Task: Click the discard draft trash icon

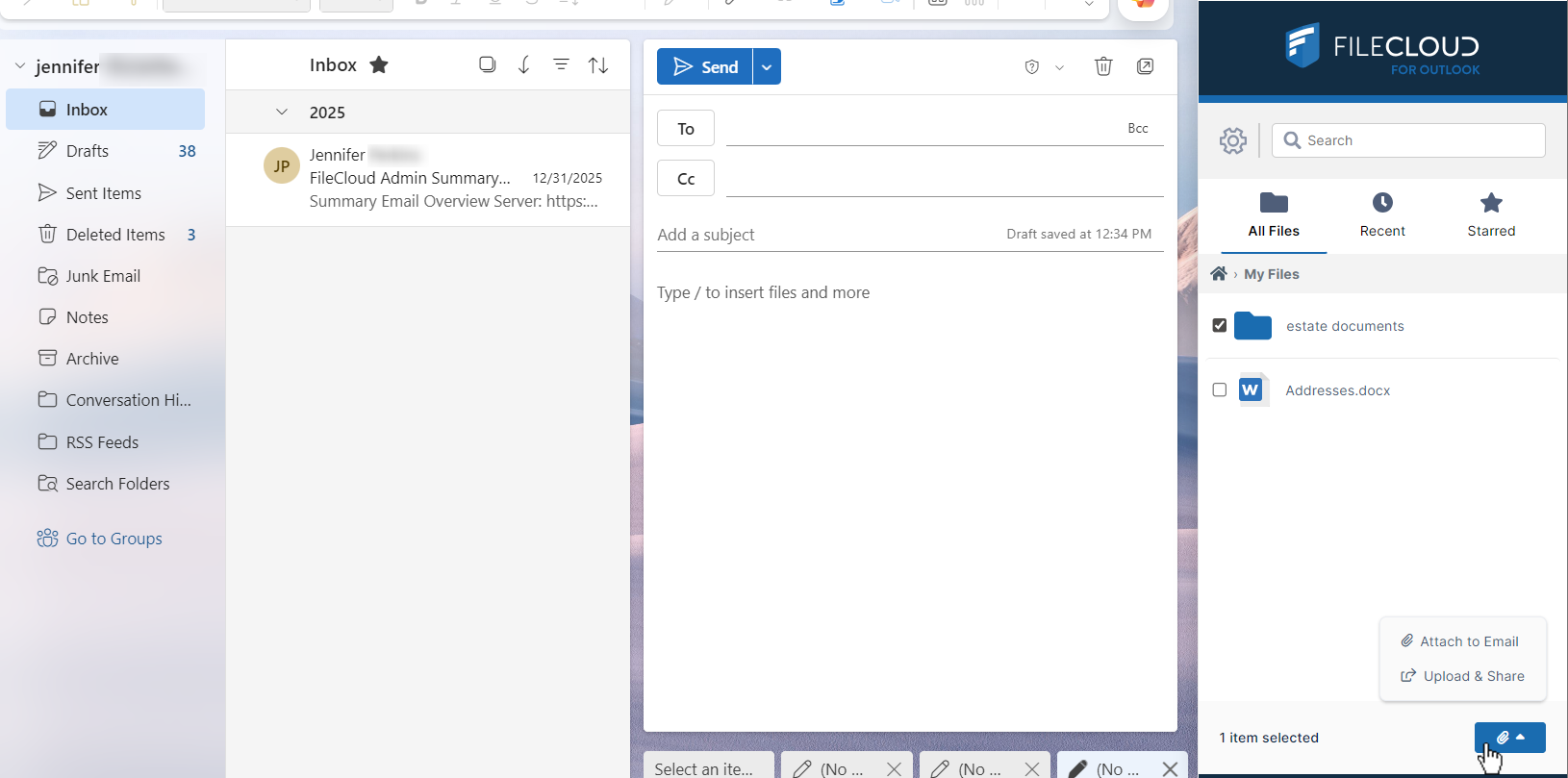Action: [1103, 66]
